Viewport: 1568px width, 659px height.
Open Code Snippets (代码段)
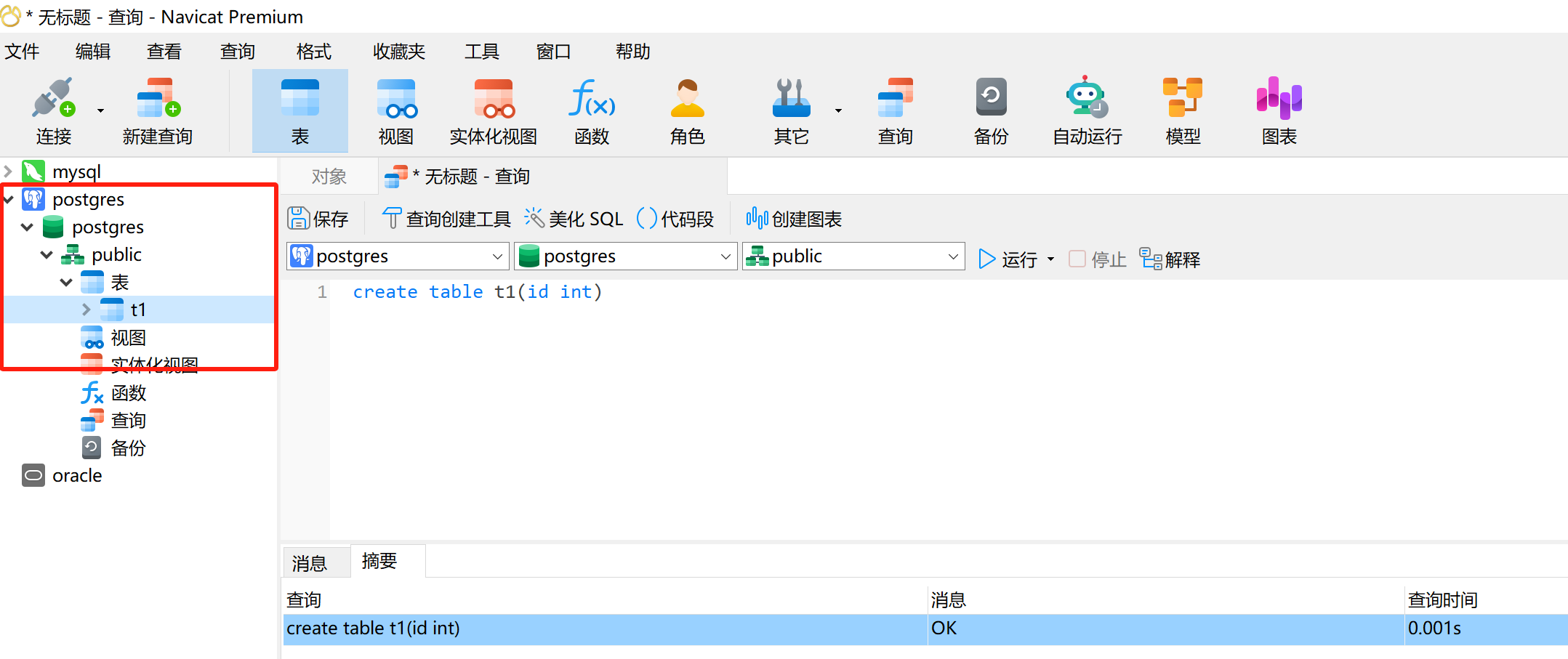[675, 219]
